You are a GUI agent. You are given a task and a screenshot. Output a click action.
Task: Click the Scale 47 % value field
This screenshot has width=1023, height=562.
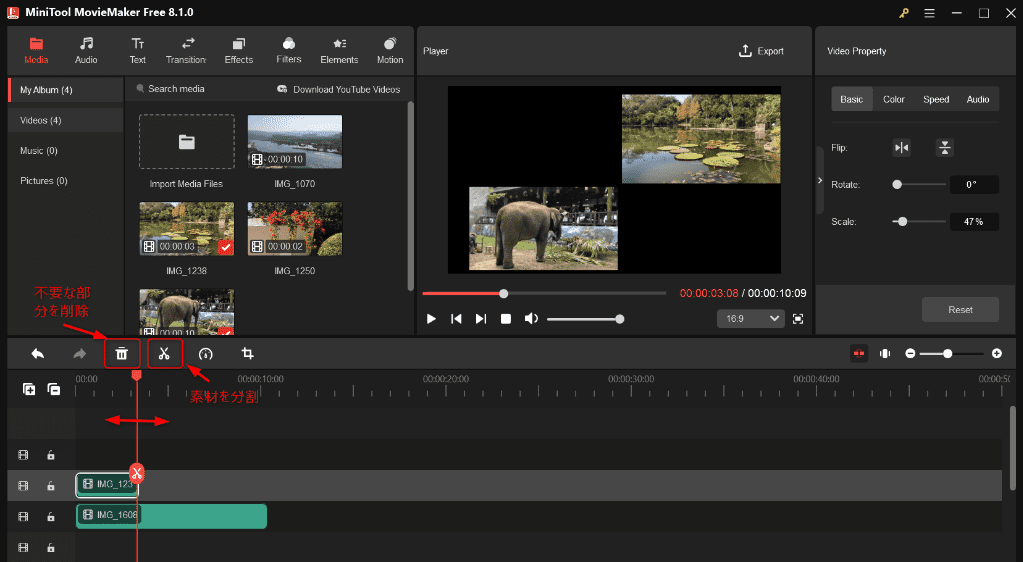pos(973,222)
